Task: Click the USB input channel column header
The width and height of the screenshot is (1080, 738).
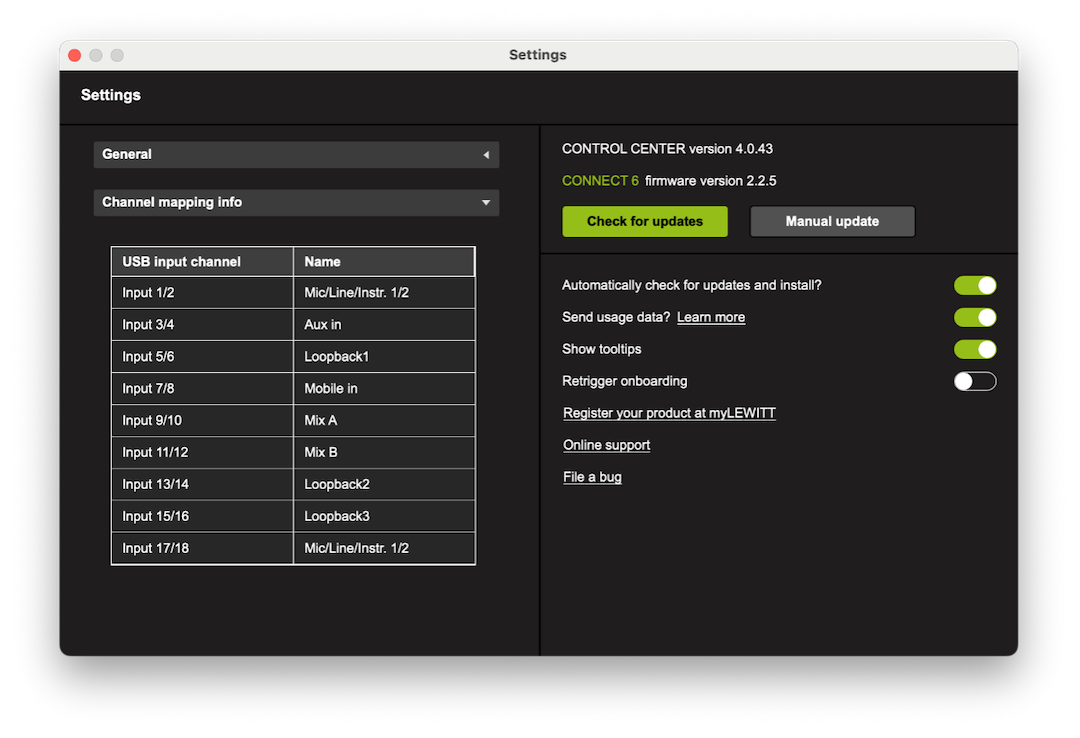Action: [x=201, y=261]
